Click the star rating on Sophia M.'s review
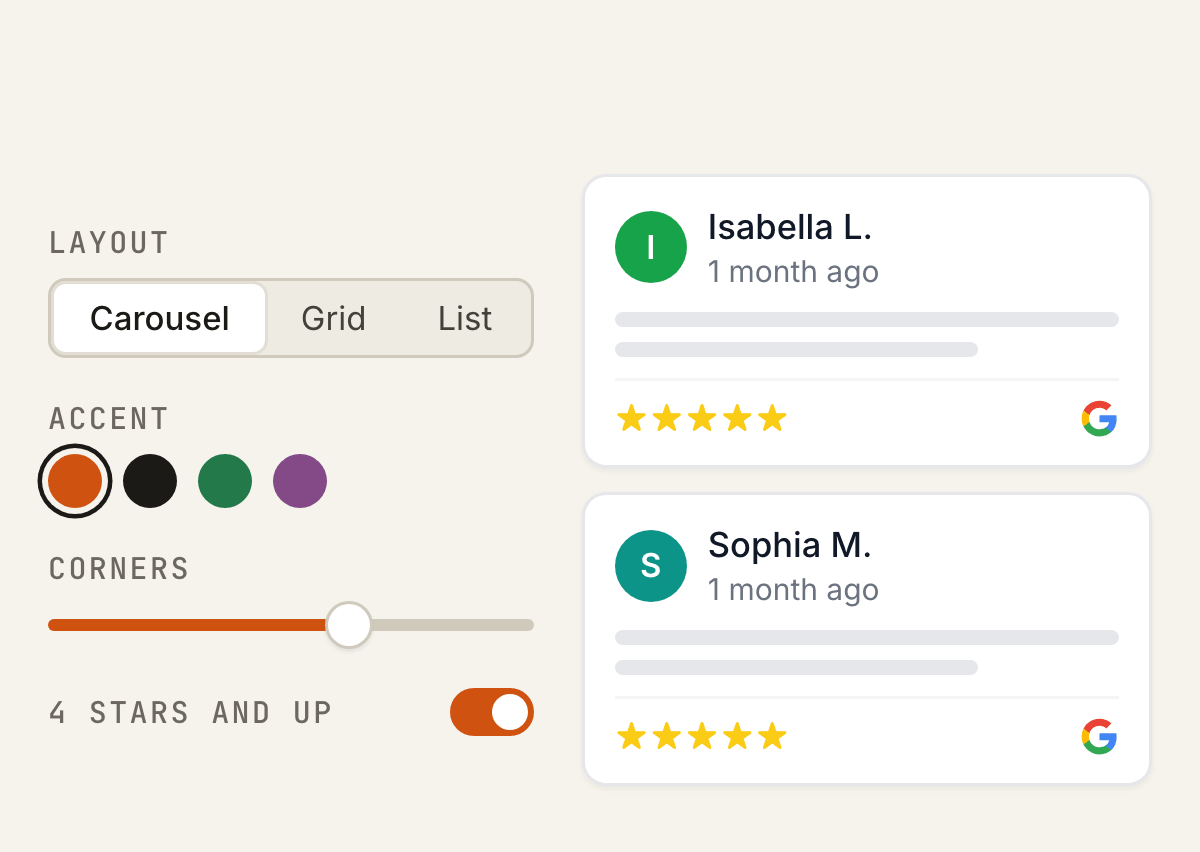 coord(702,737)
